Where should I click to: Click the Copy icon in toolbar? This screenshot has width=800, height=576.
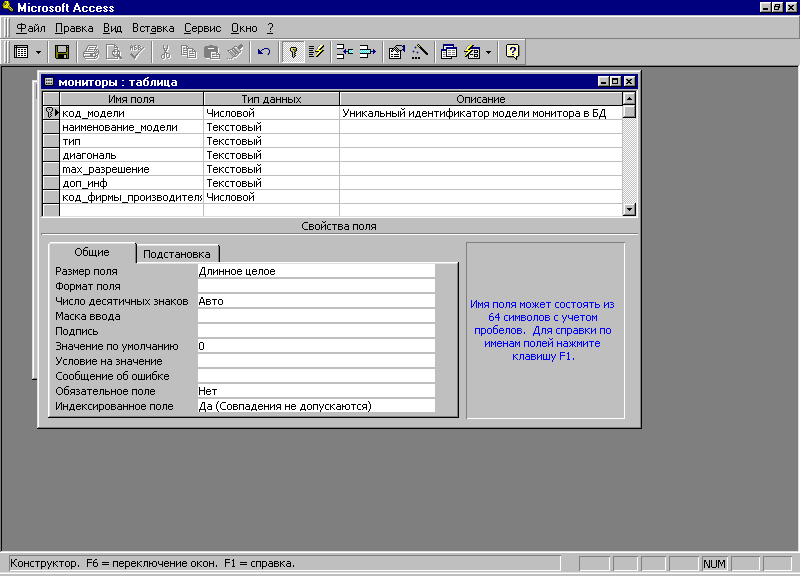(x=189, y=52)
